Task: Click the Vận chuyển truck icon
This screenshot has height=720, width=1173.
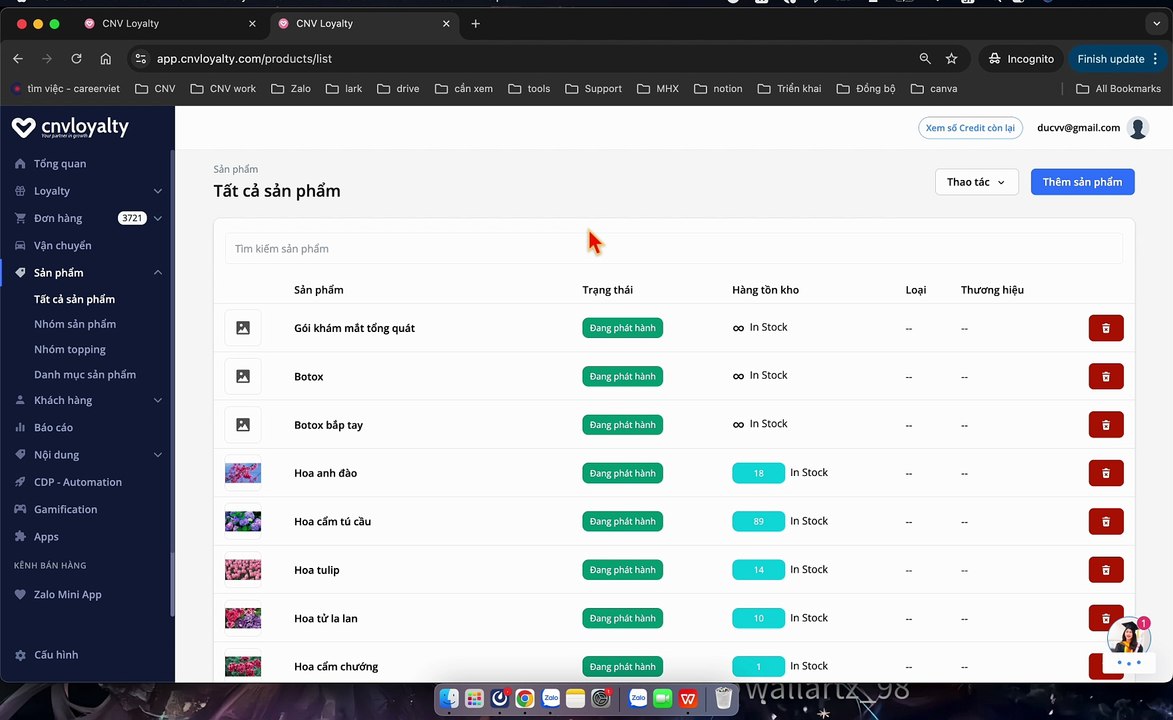Action: click(20, 245)
